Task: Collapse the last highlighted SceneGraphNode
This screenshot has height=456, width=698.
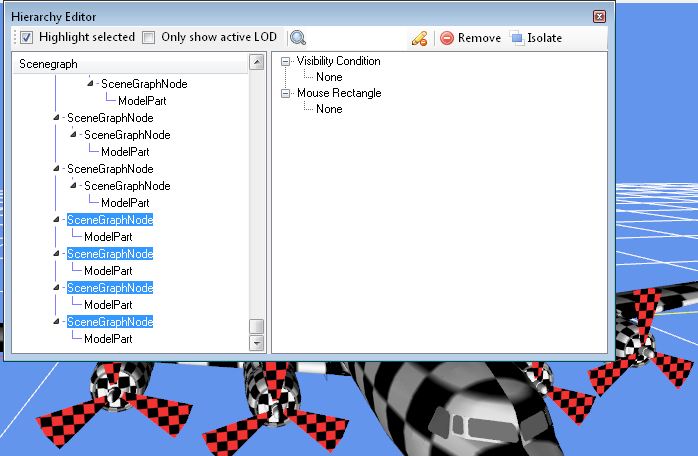Action: (56, 322)
